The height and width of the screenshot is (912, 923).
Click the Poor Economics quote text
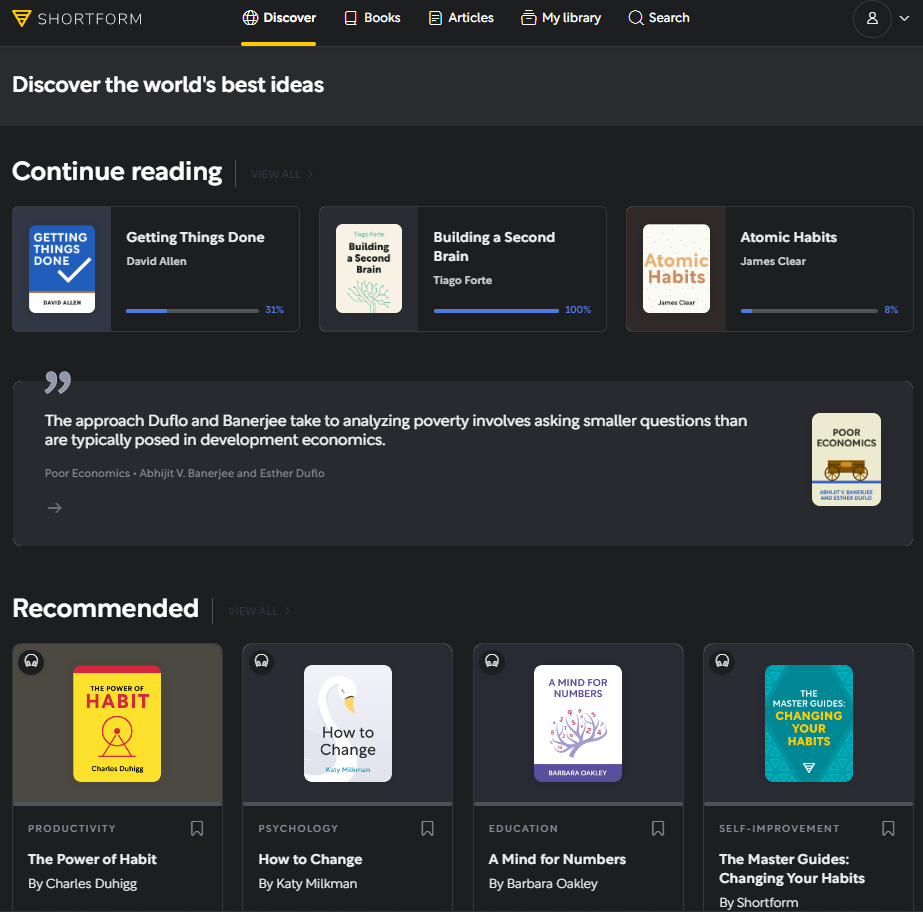pyautogui.click(x=396, y=430)
